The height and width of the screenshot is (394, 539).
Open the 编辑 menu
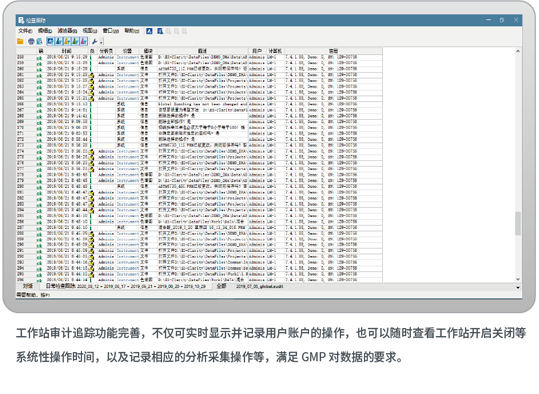tap(45, 31)
